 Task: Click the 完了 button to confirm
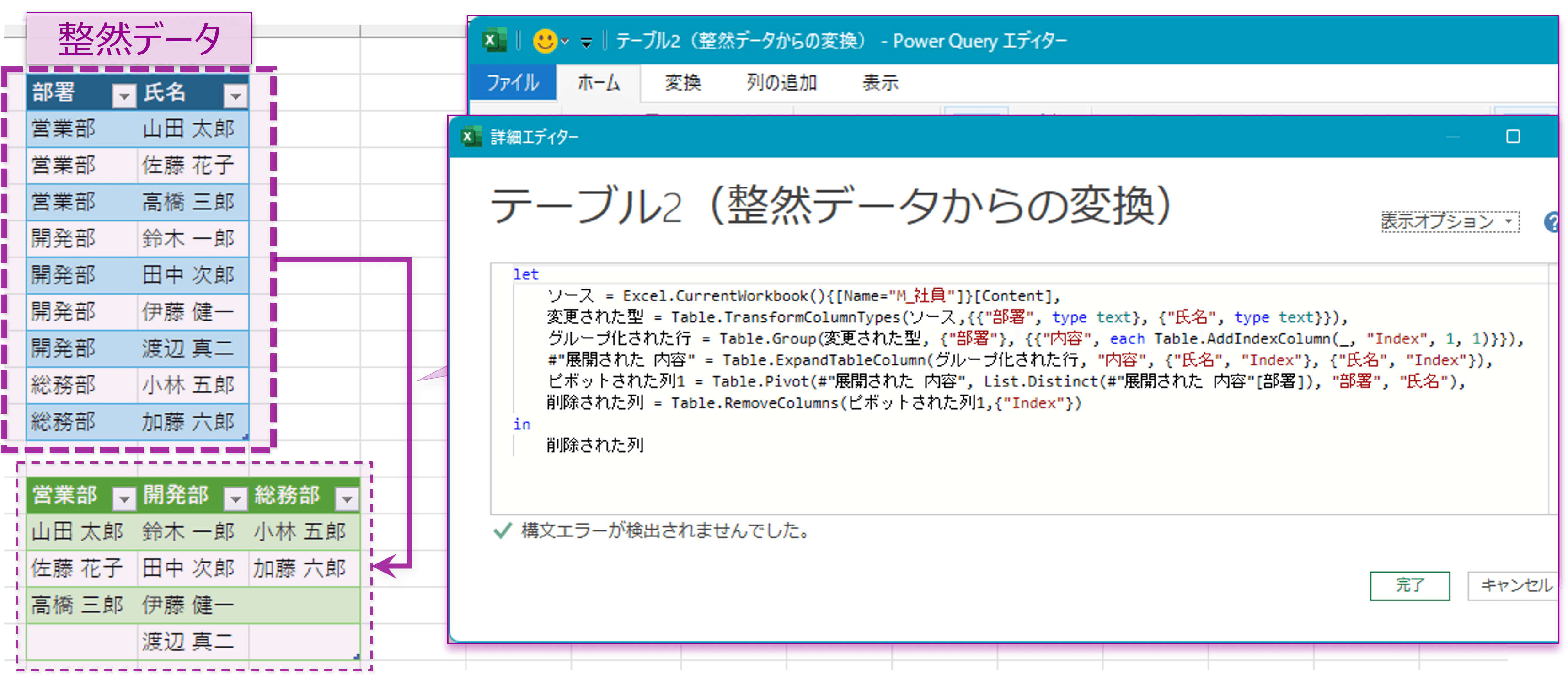[1410, 586]
